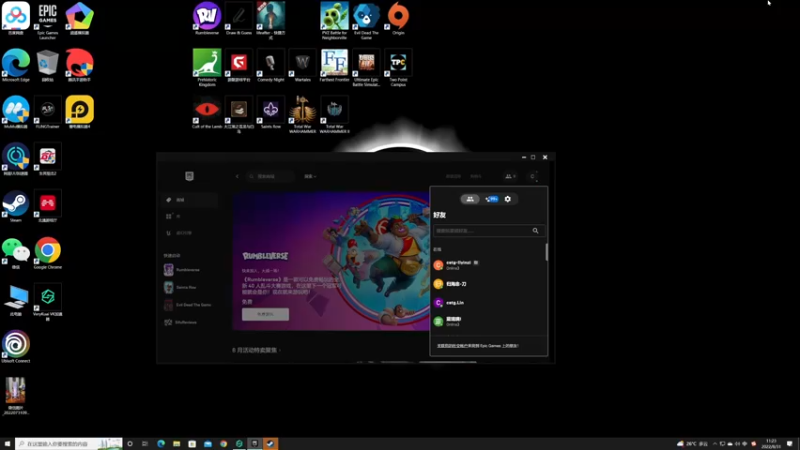
Task: Go back using launcher back arrow
Action: (x=237, y=177)
